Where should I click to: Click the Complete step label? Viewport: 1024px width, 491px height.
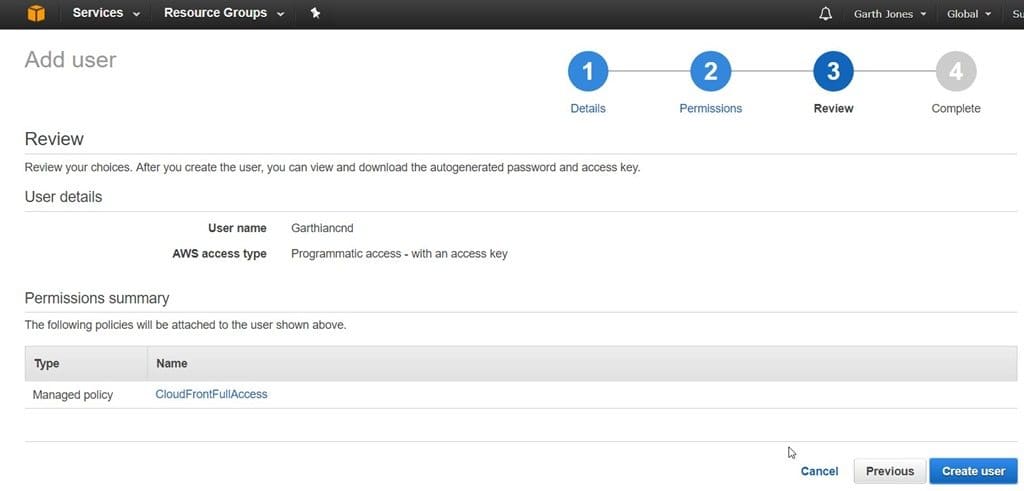956,108
